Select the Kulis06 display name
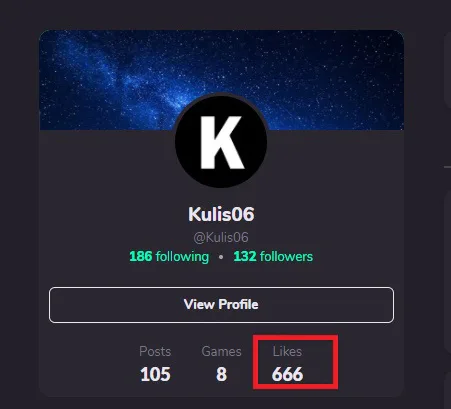The width and height of the screenshot is (451, 409). (x=221, y=214)
